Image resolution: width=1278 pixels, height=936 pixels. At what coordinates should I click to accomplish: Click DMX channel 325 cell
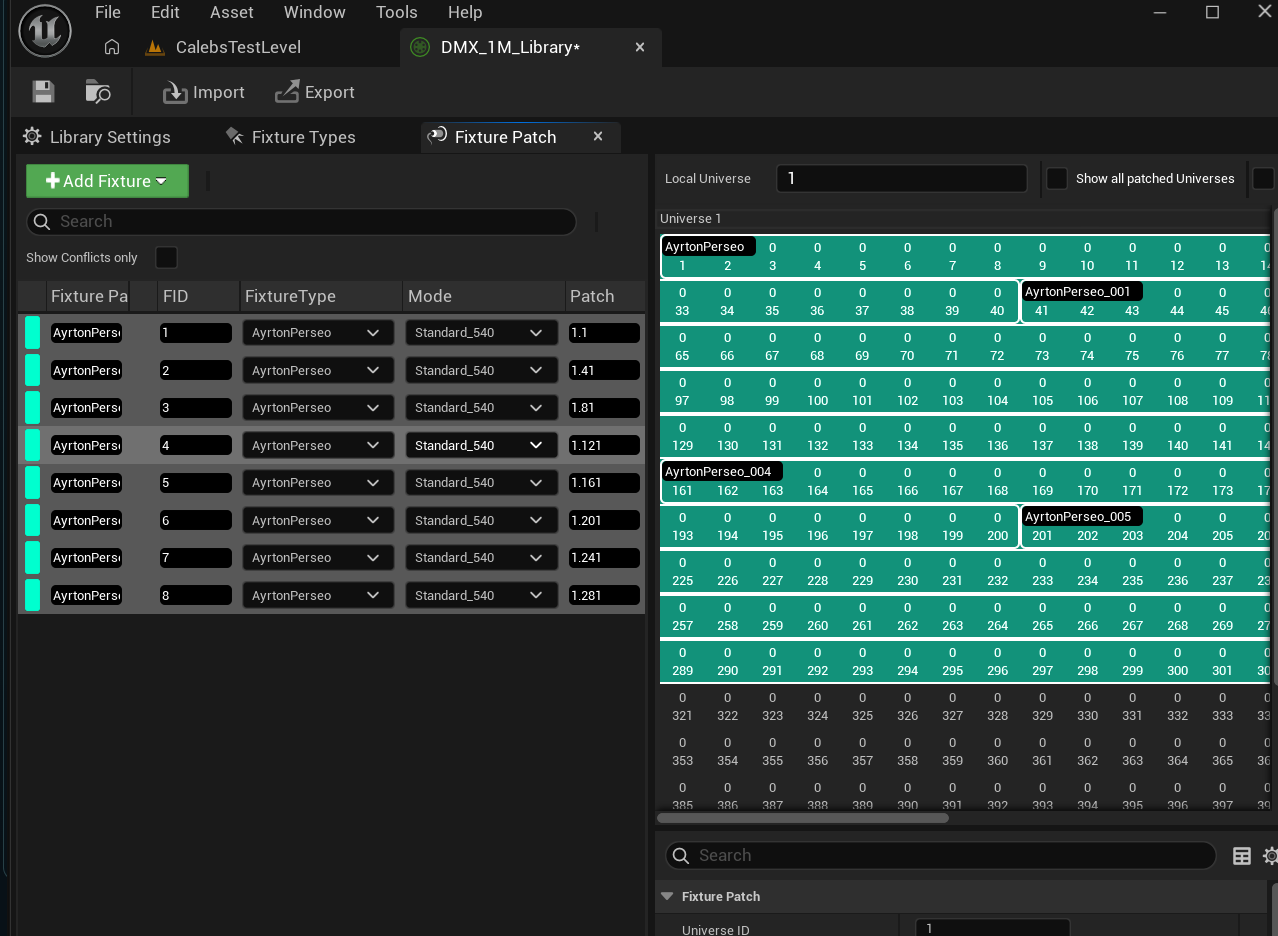tap(862, 706)
